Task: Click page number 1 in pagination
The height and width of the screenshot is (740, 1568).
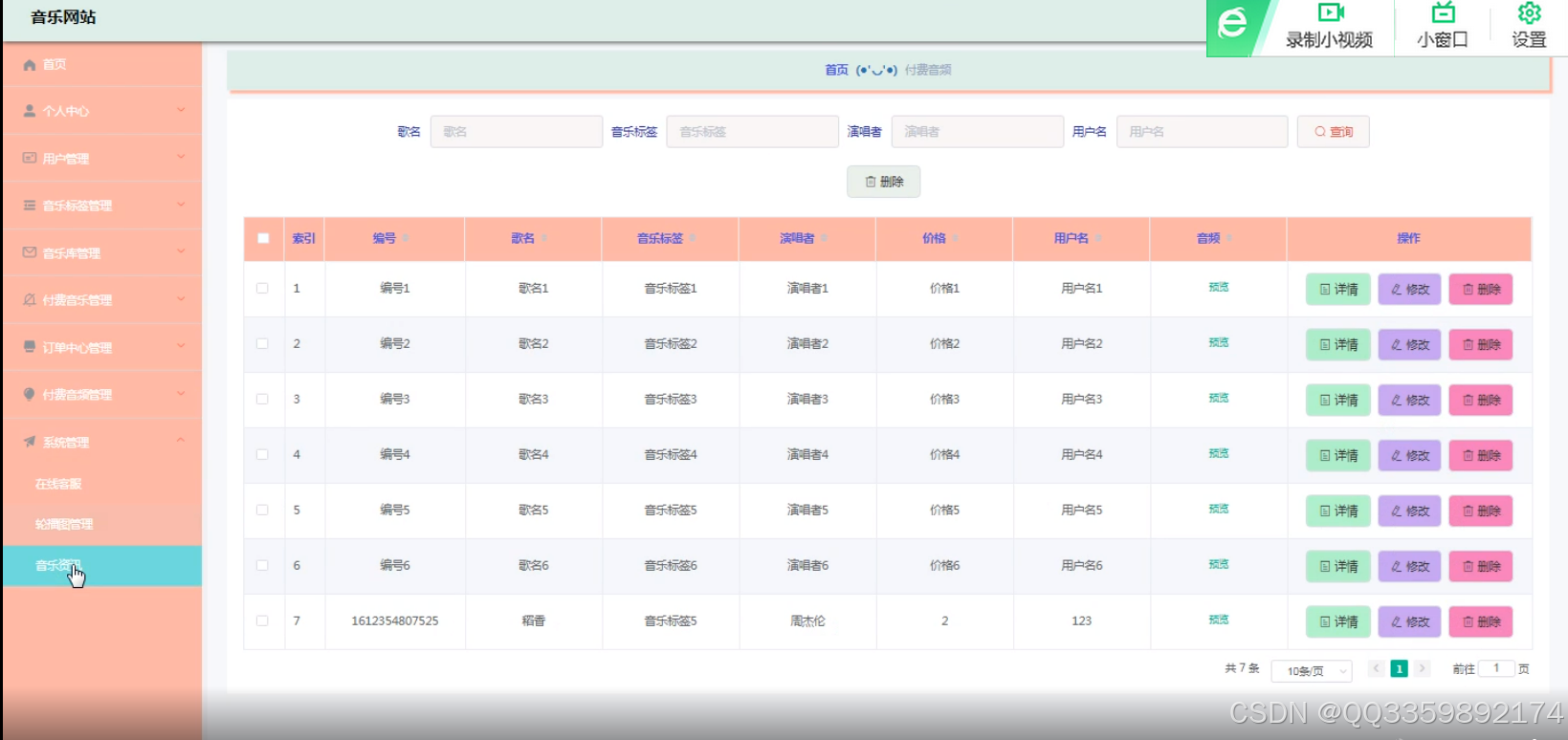Action: (x=1399, y=668)
